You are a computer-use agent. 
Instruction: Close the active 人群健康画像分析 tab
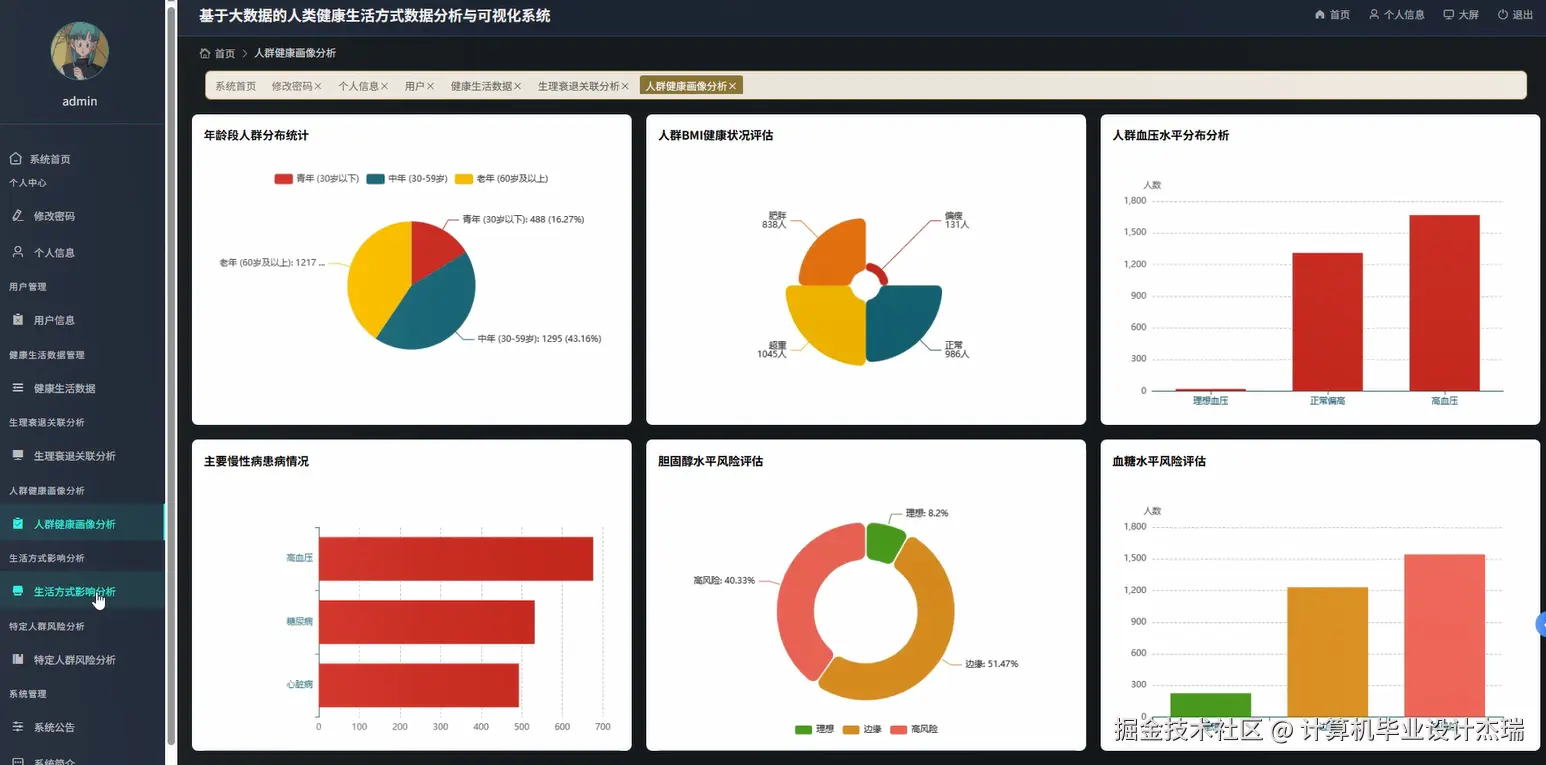pos(732,86)
